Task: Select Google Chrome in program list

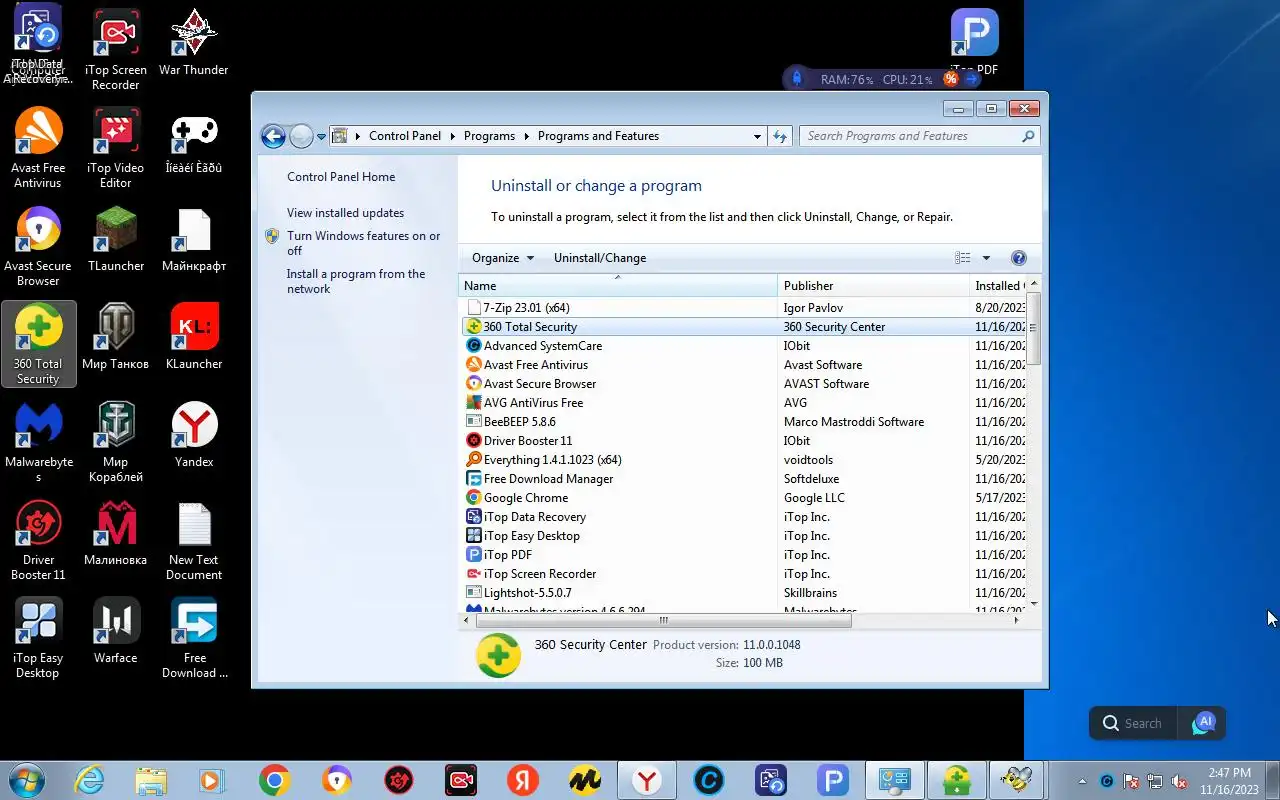Action: tap(744, 498)
